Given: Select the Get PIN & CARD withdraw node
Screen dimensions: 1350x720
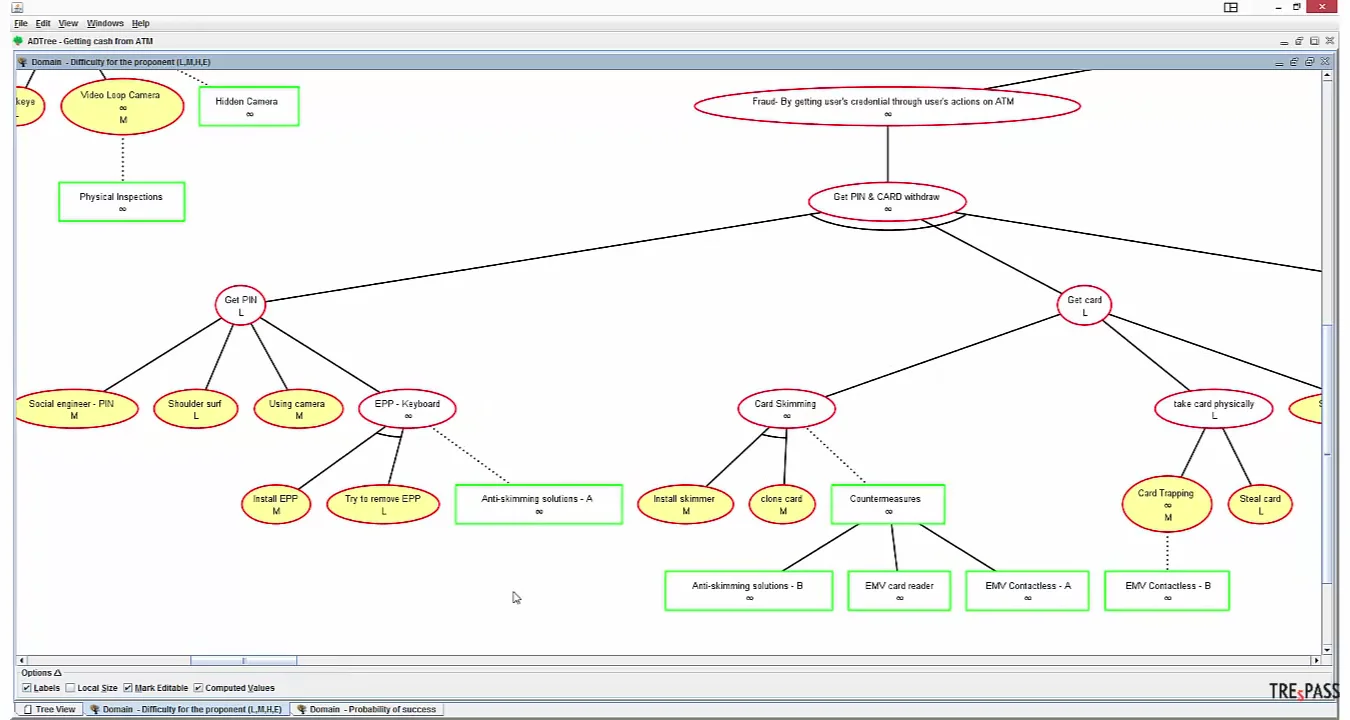Looking at the screenshot, I should pyautogui.click(x=887, y=202).
